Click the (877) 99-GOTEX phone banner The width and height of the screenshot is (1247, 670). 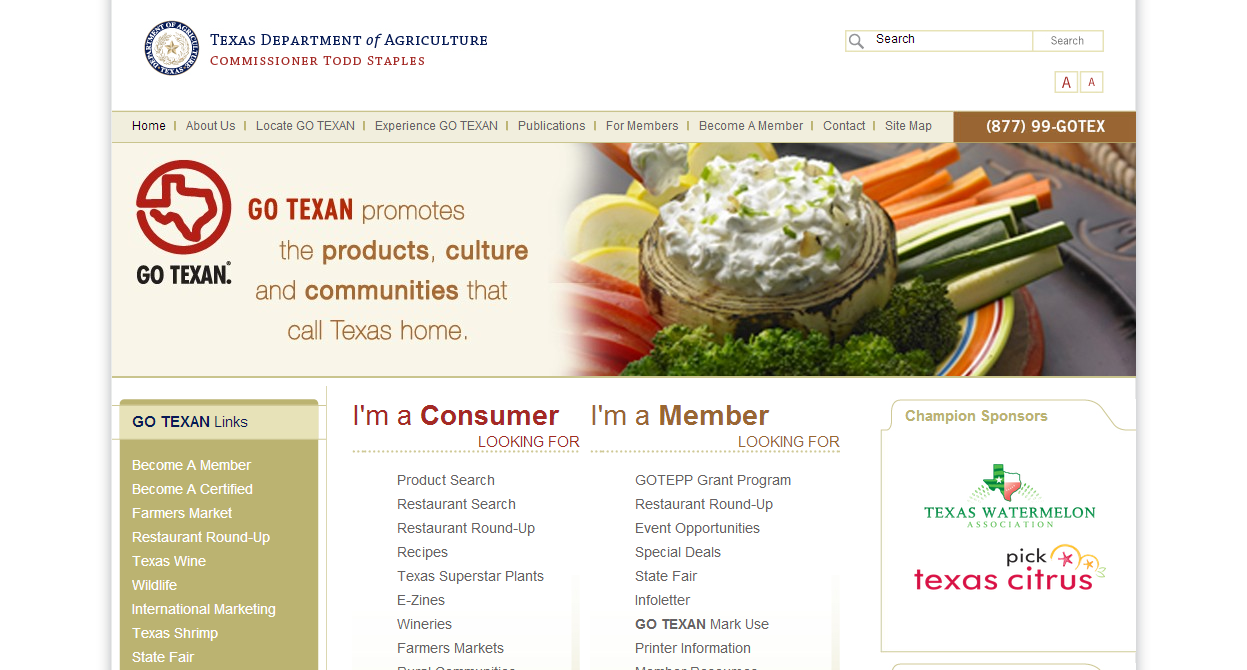pos(1045,127)
